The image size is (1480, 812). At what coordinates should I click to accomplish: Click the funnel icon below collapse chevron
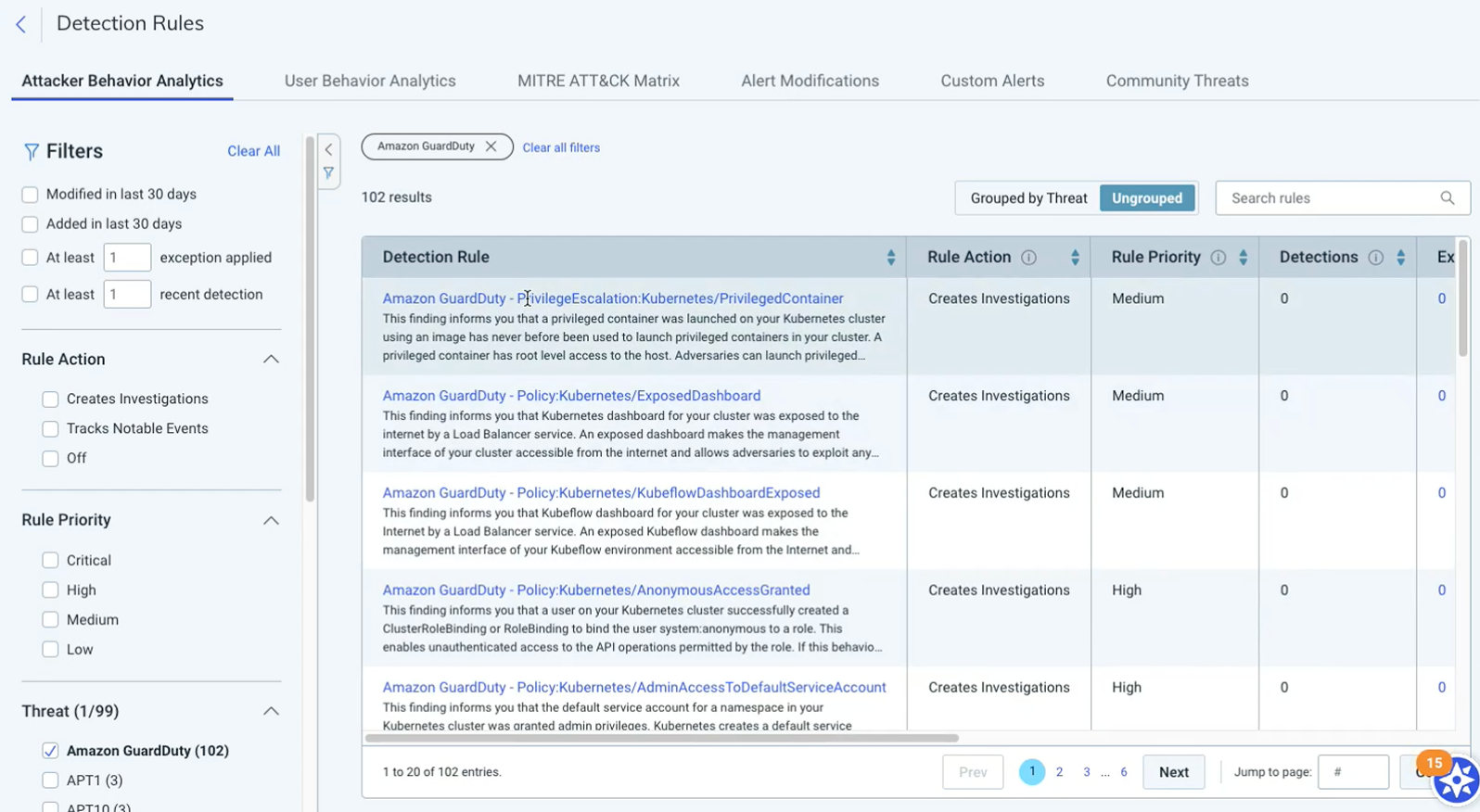coord(328,173)
